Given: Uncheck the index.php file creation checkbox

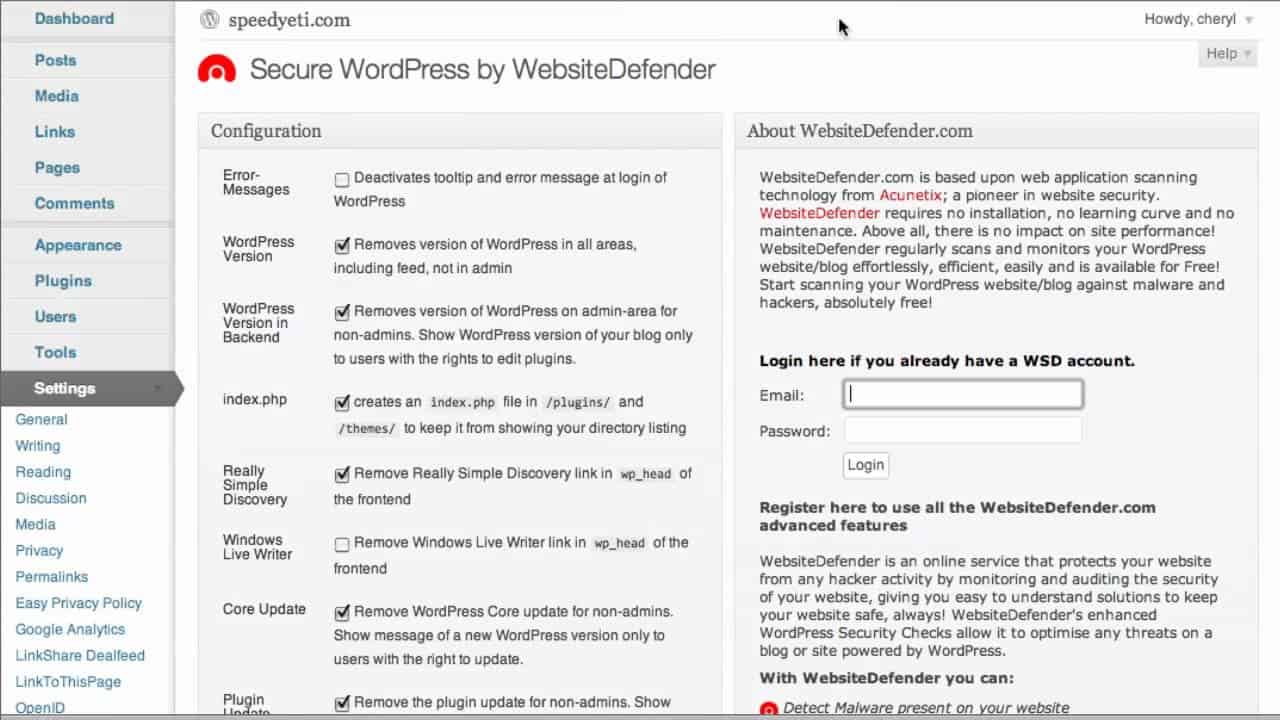Looking at the screenshot, I should [342, 403].
